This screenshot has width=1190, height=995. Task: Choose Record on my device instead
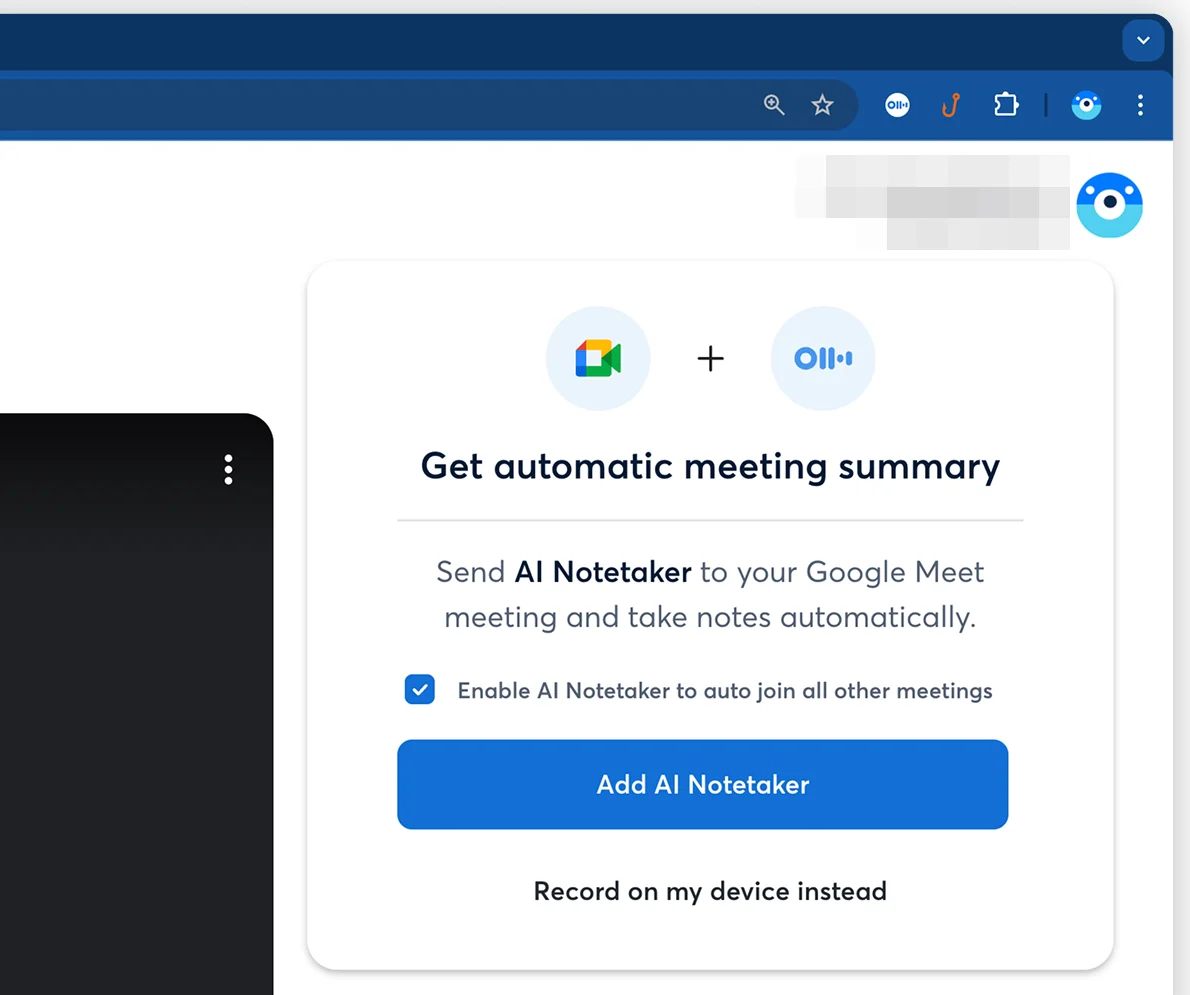[x=710, y=891]
